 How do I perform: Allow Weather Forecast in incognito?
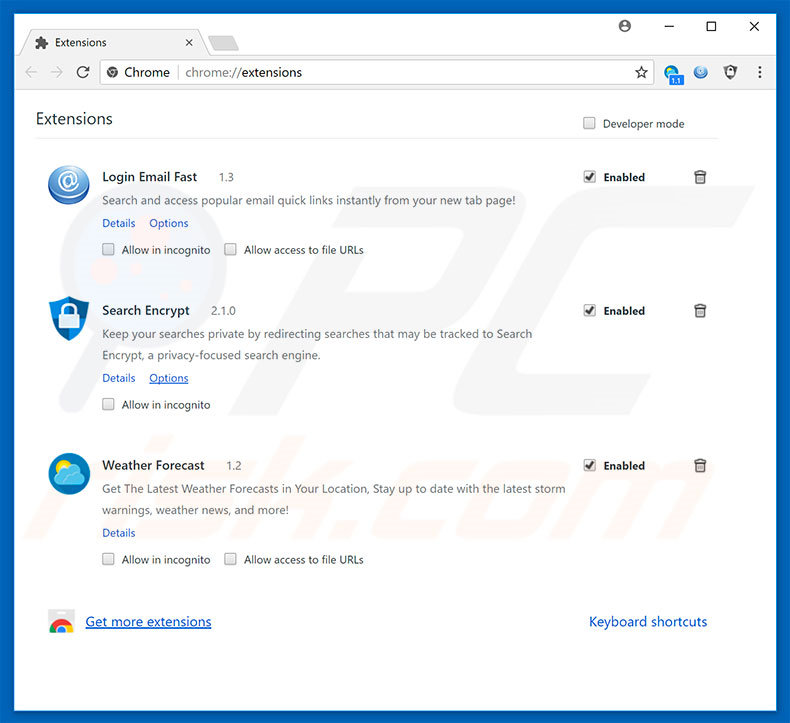(108, 559)
